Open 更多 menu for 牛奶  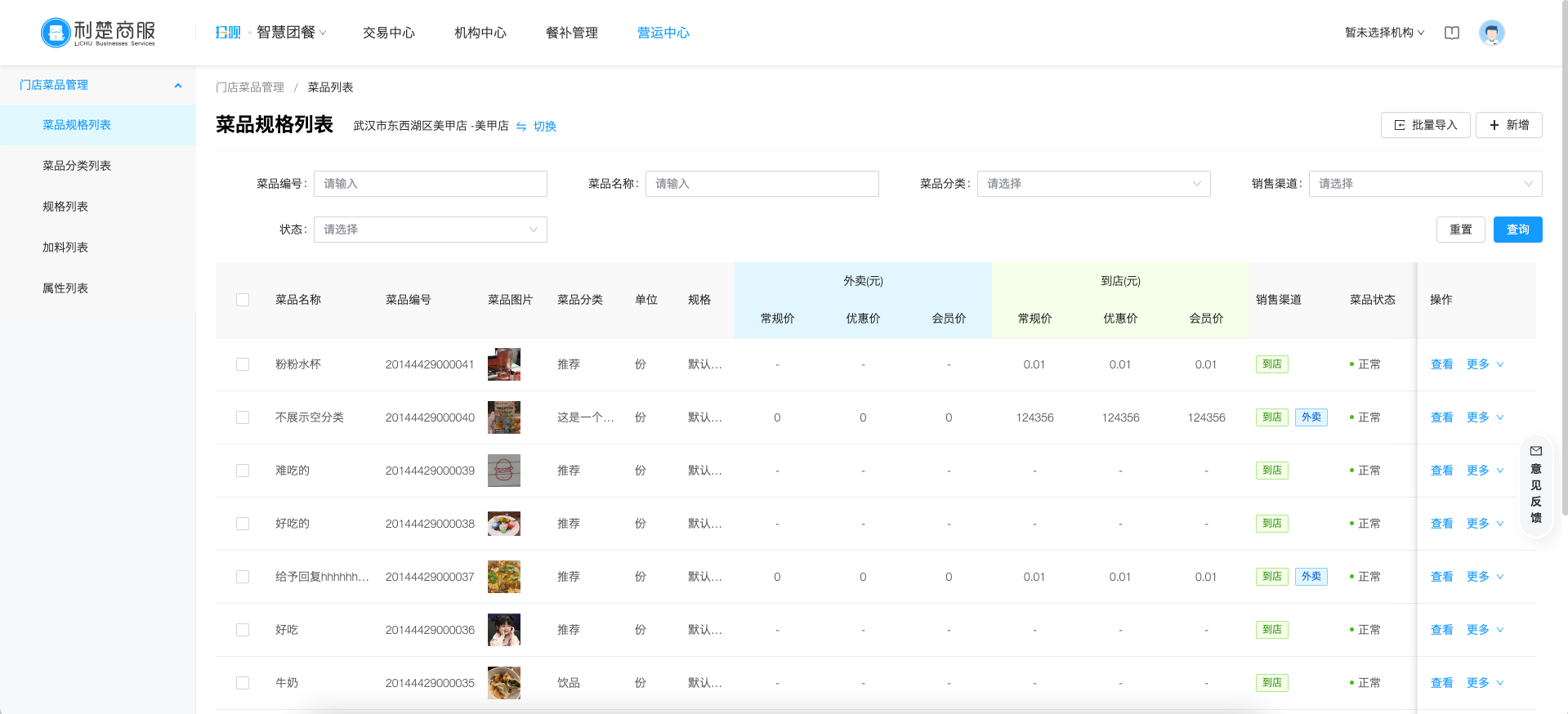[1485, 683]
